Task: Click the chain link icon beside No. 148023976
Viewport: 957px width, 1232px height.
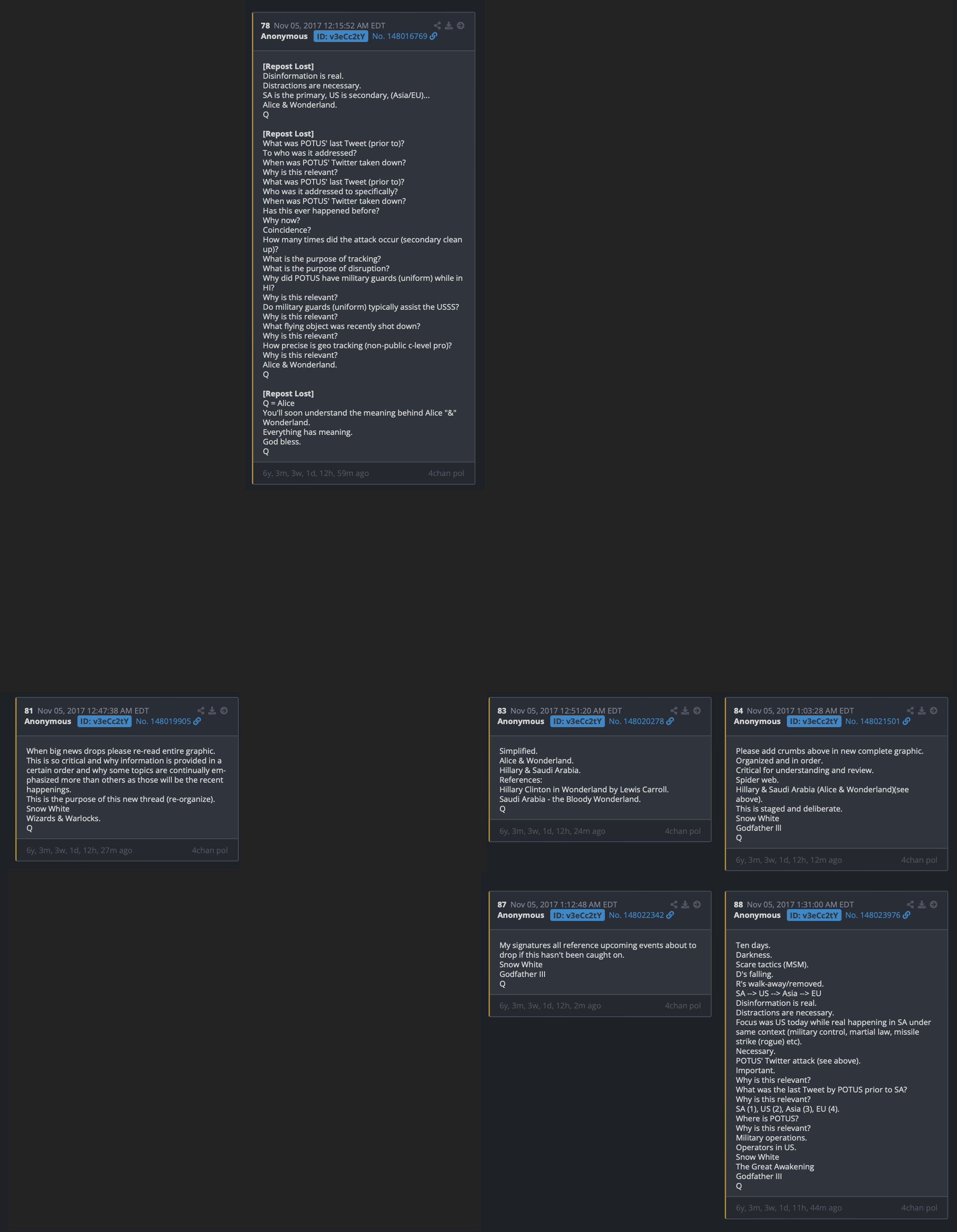Action: click(907, 916)
